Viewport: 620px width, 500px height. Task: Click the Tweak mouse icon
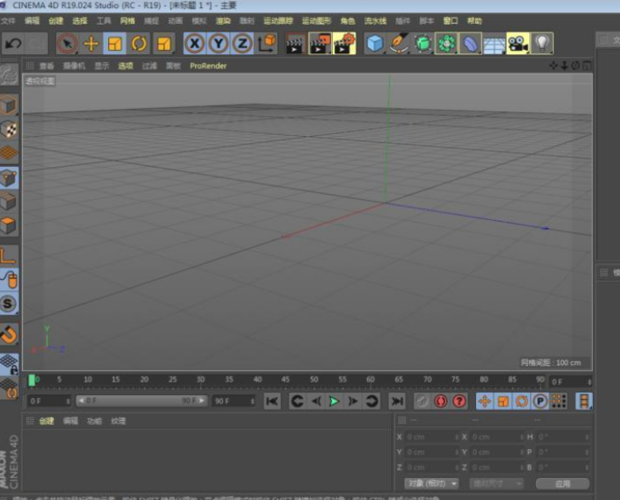[9, 279]
